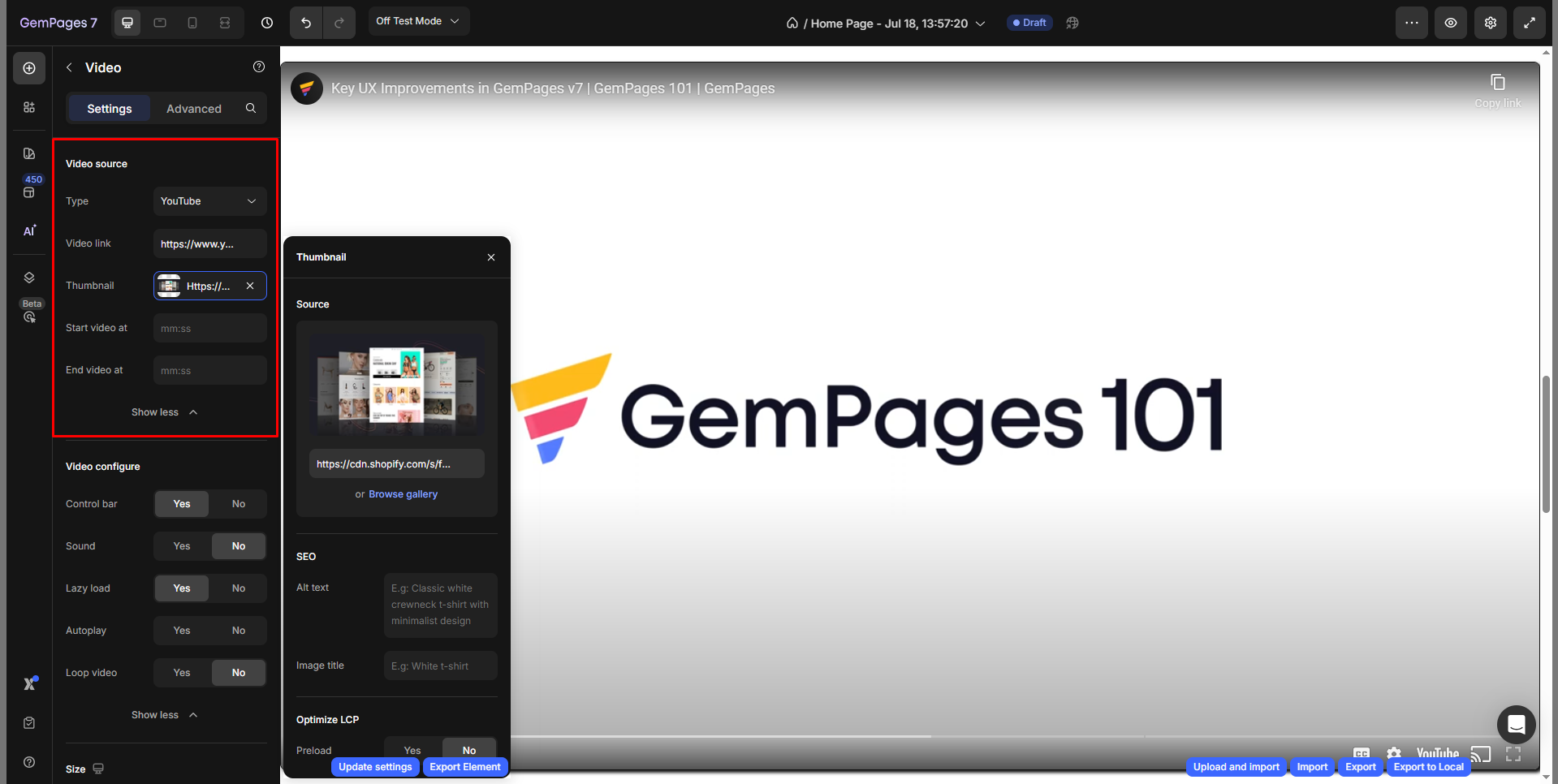Select the full-width responsive view icon

coord(225,23)
